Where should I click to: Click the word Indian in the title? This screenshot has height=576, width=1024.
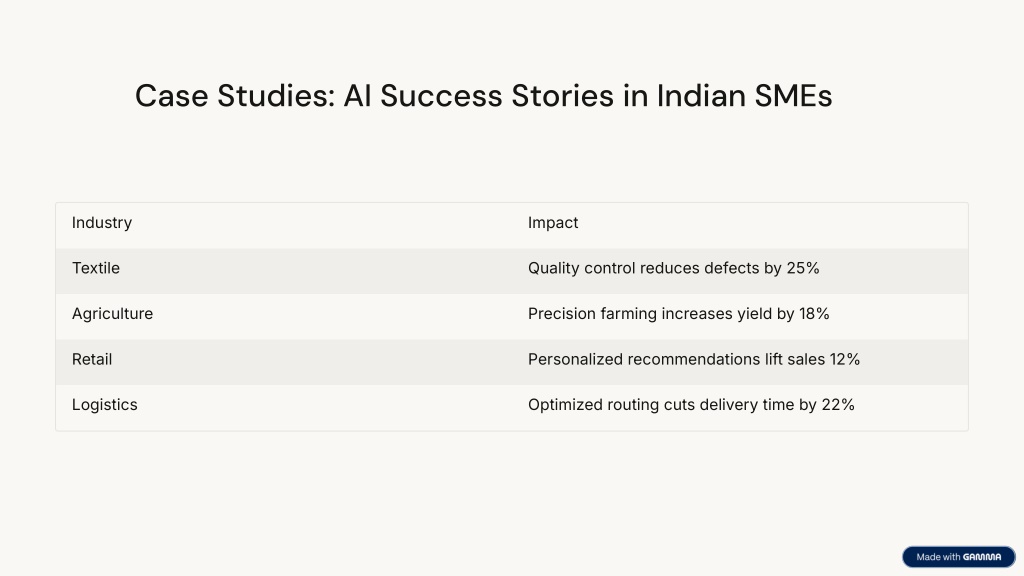(x=701, y=95)
